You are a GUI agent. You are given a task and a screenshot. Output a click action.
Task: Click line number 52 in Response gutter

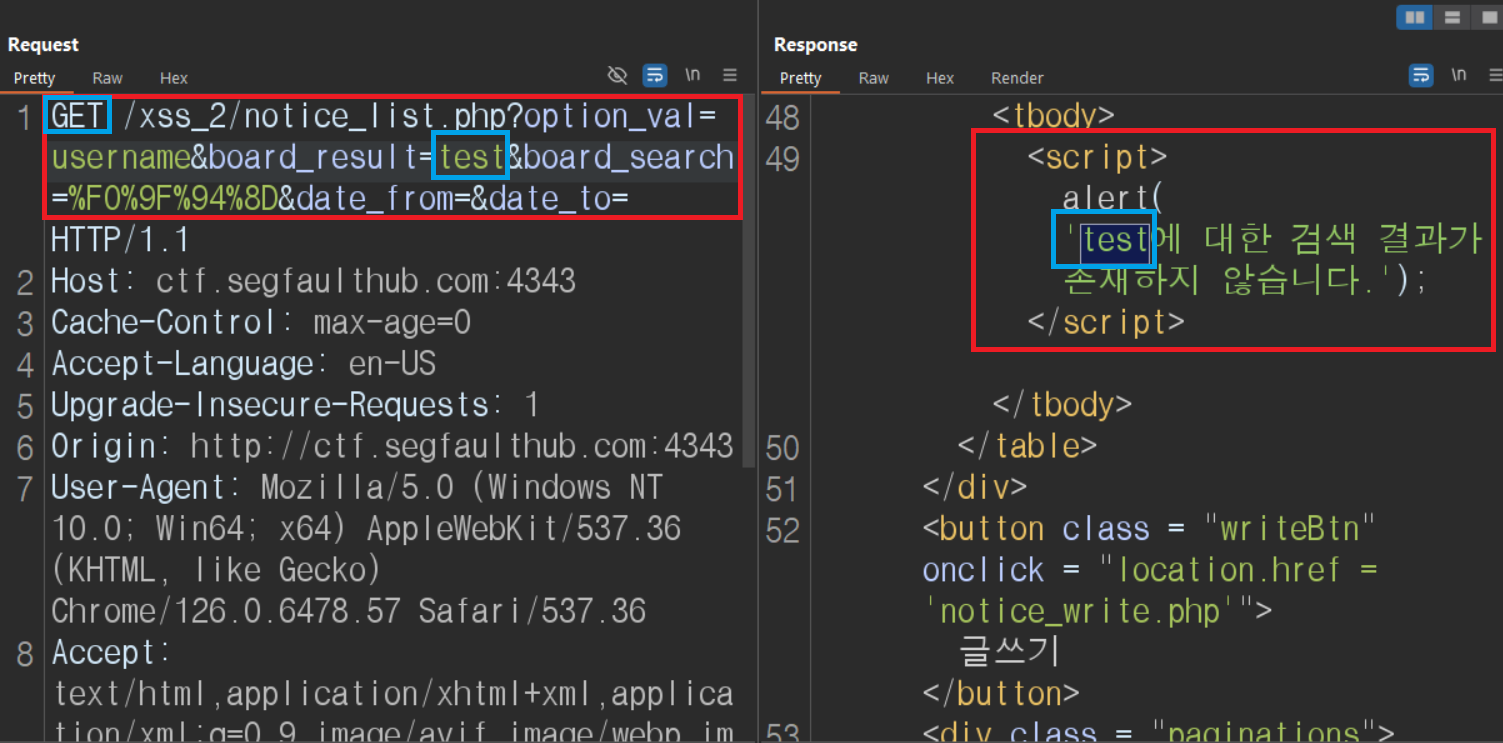coord(783,530)
